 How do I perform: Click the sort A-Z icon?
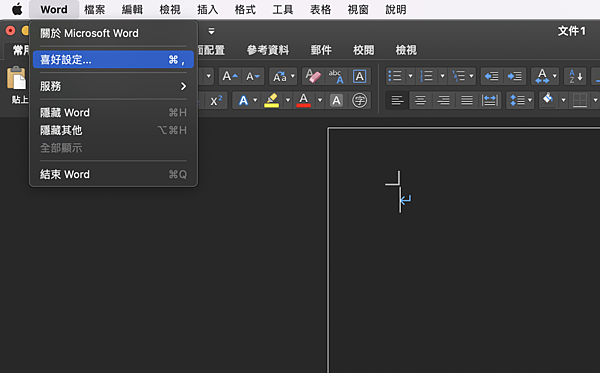576,77
